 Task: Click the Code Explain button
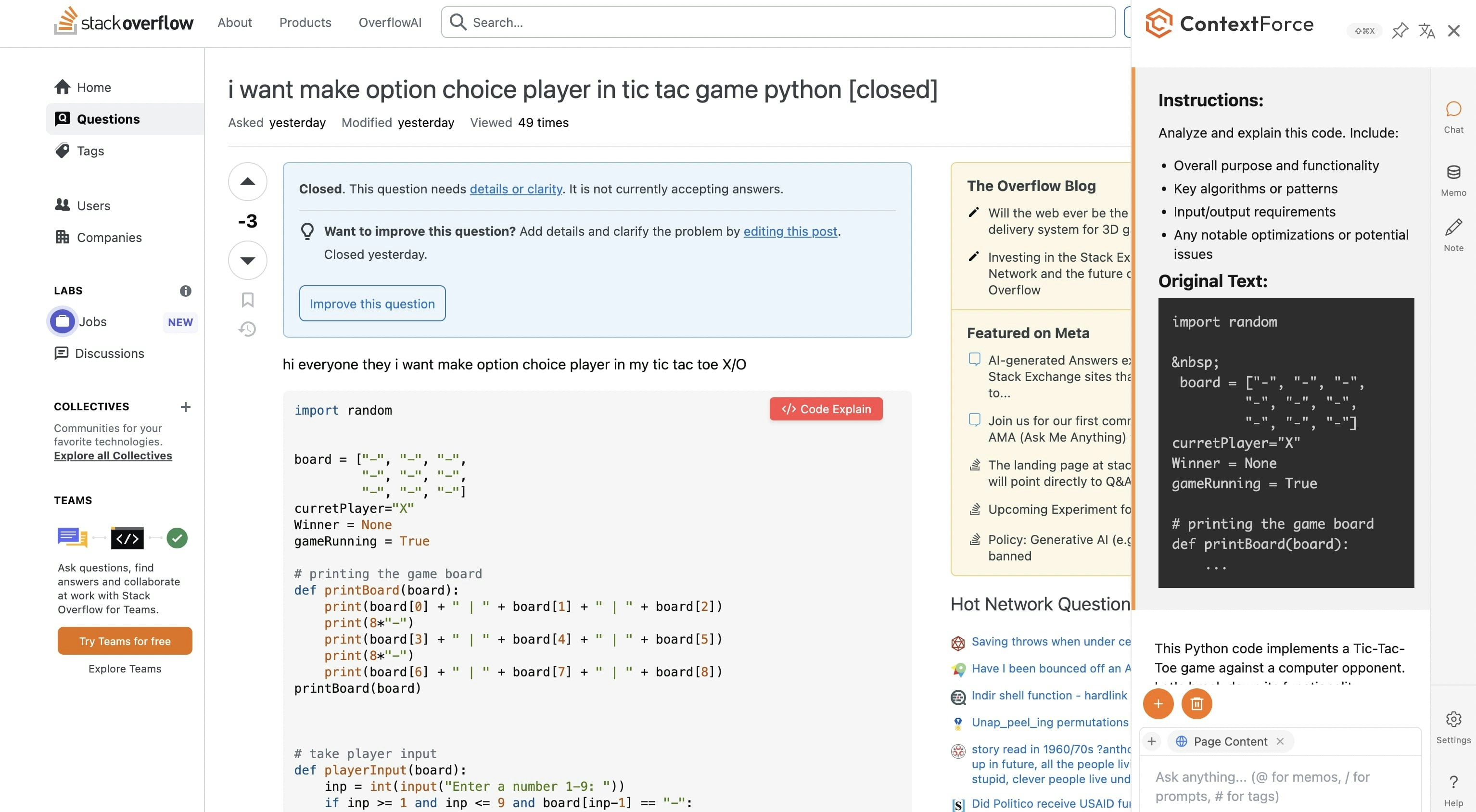pyautogui.click(x=826, y=409)
